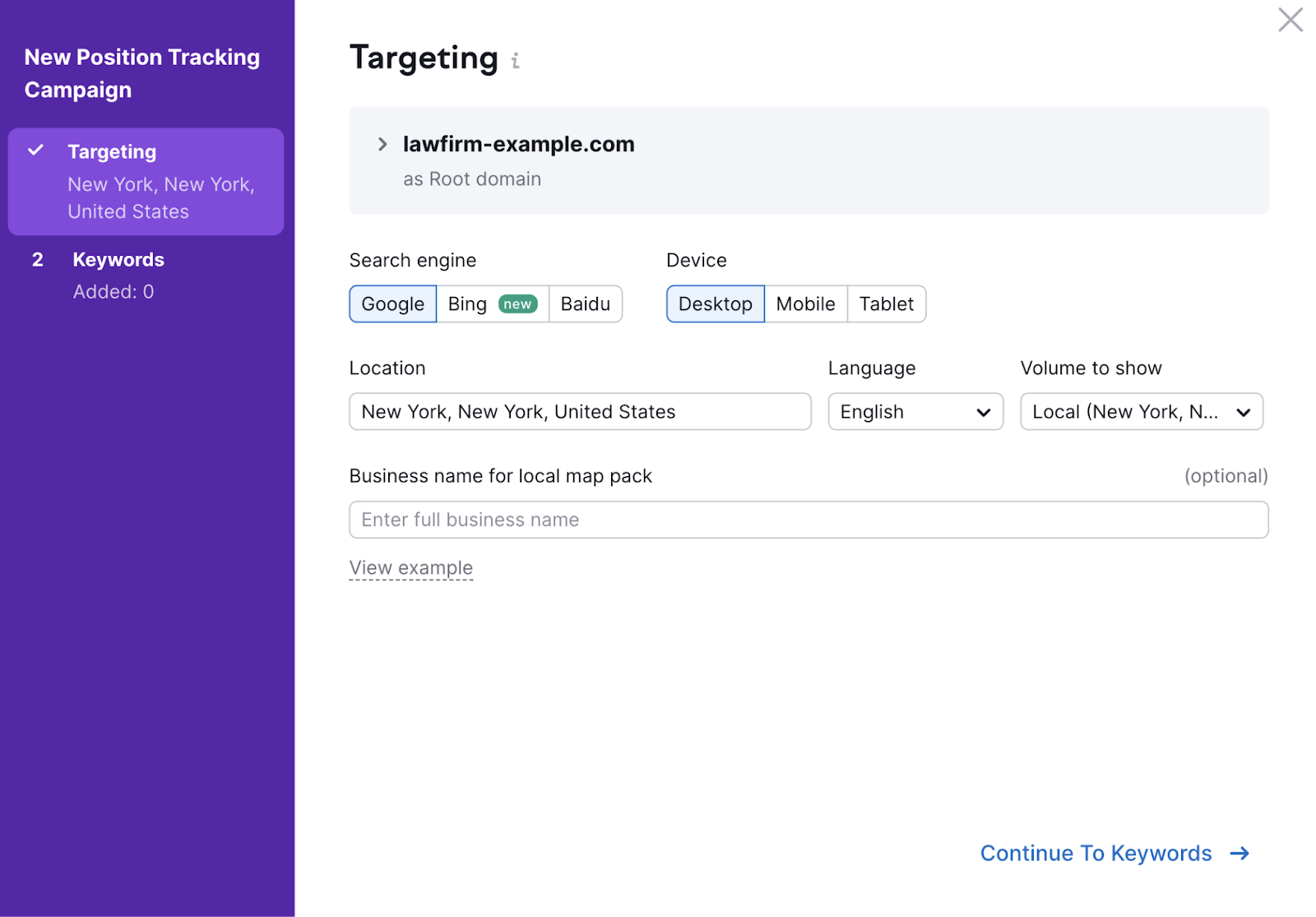Click the info icon next to Targeting heading
Screen dimensions: 1316x917
[516, 61]
